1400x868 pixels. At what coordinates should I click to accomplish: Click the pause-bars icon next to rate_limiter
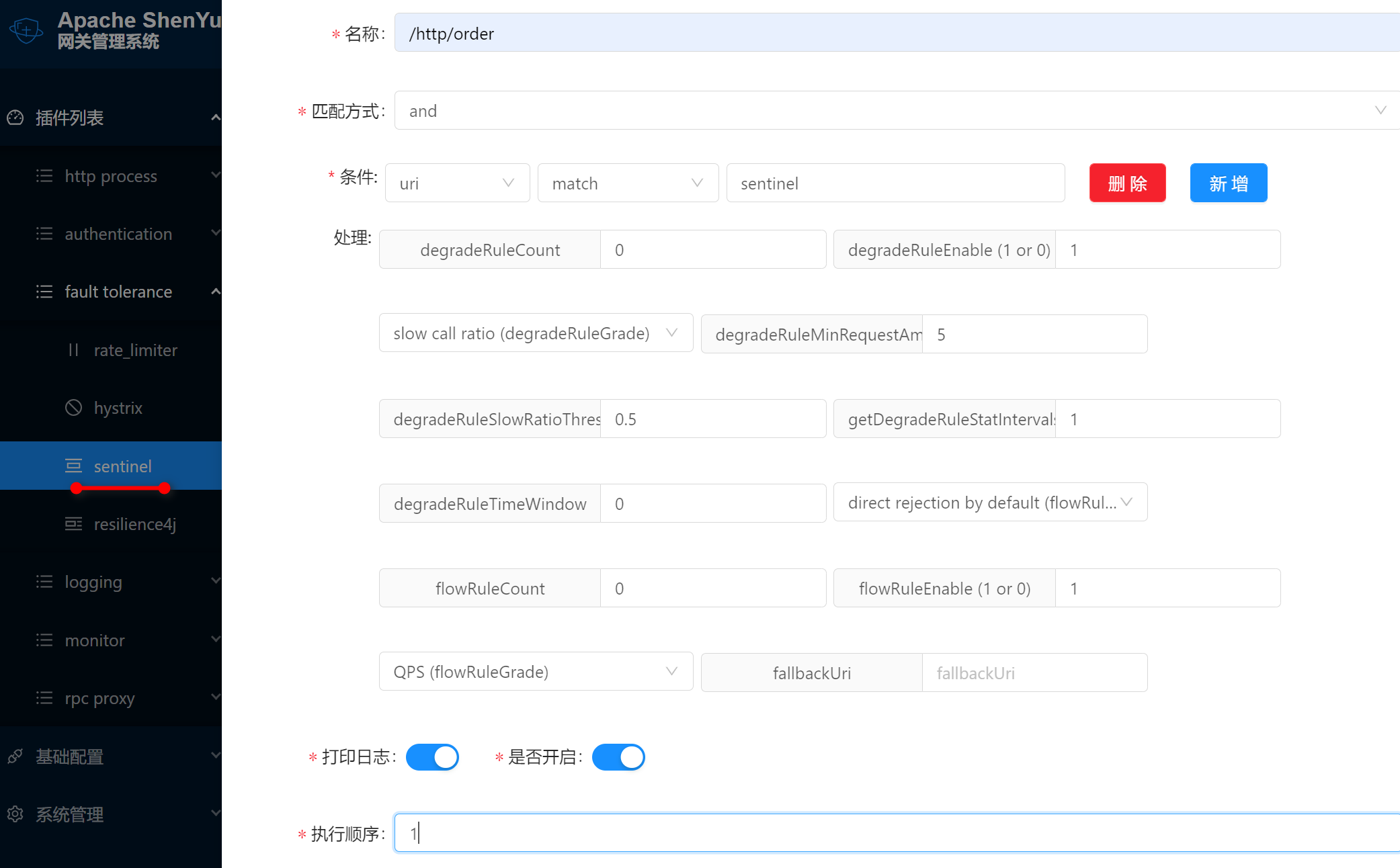[x=73, y=350]
